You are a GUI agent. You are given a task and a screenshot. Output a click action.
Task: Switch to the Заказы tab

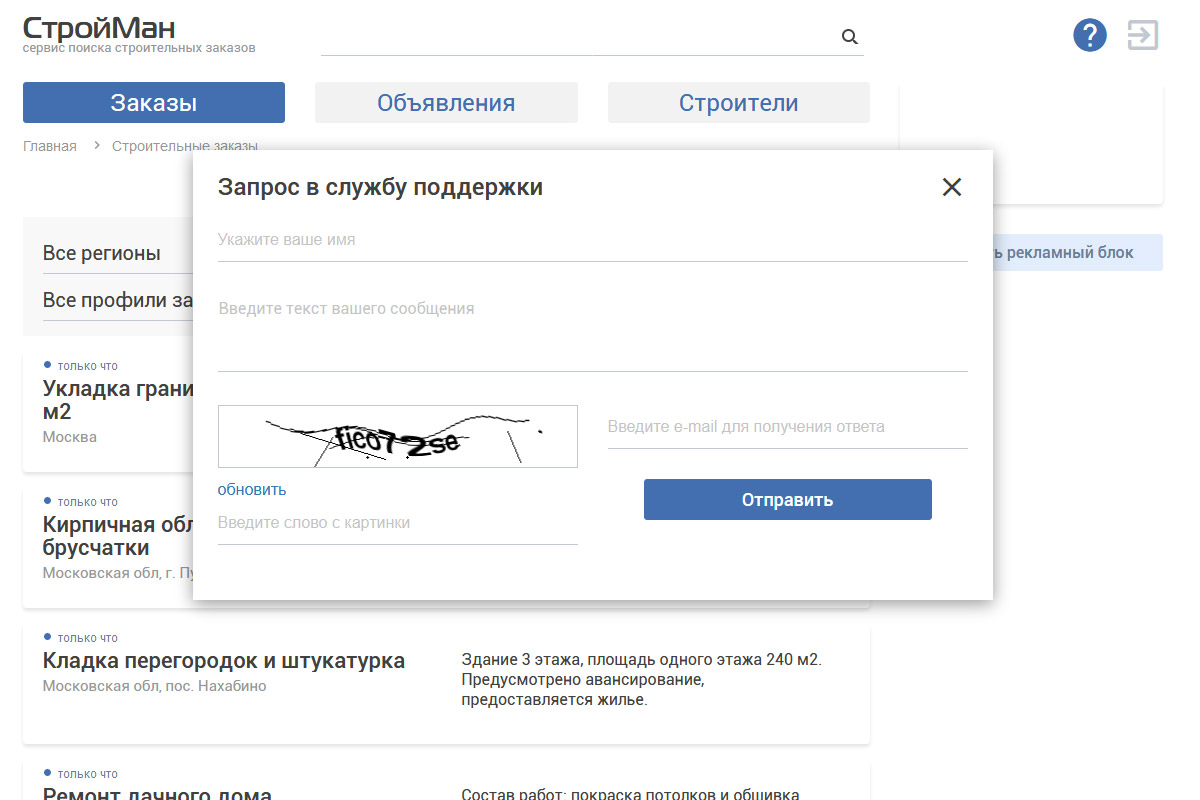click(154, 103)
